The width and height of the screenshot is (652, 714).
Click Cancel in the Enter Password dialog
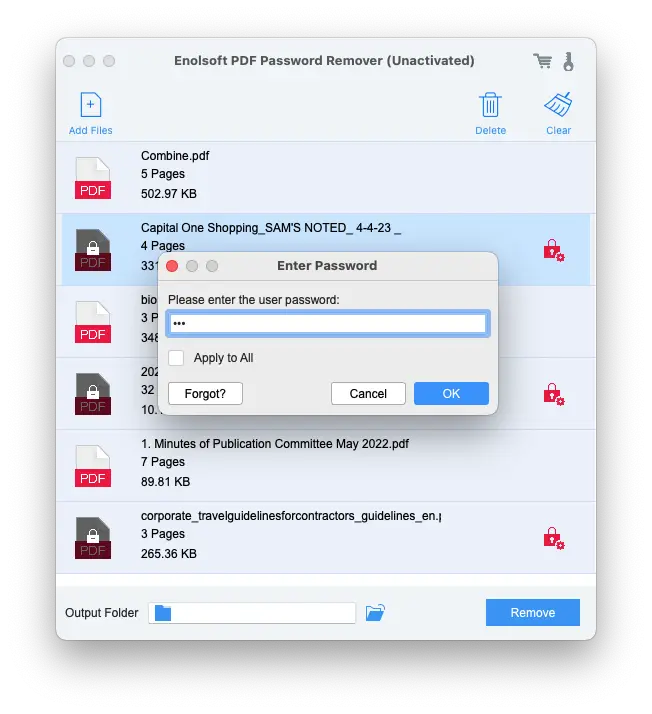(x=368, y=393)
